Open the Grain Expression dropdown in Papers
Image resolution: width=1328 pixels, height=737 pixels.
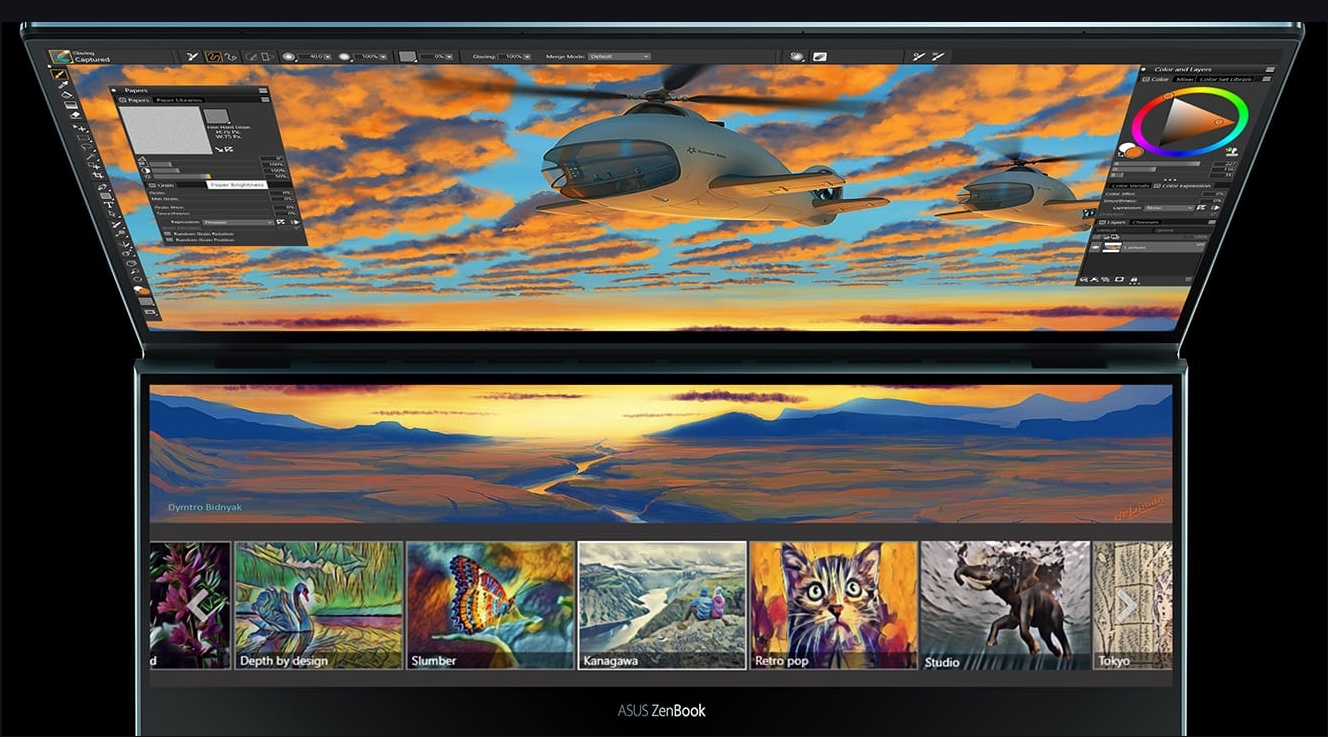click(237, 222)
